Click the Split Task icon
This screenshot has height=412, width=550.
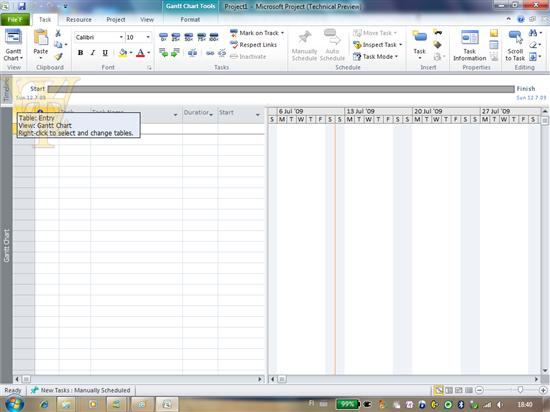point(192,53)
